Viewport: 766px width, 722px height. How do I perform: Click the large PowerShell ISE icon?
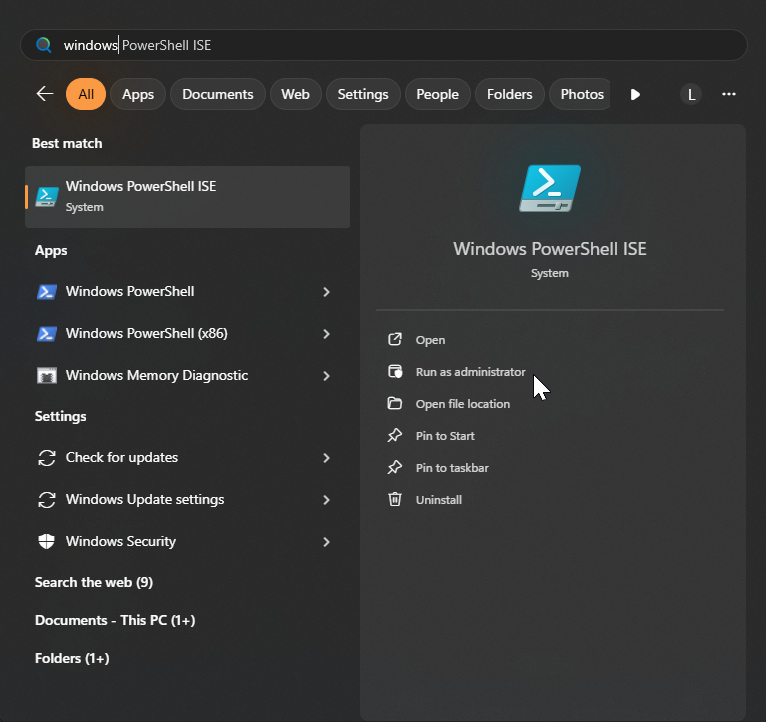tap(550, 188)
